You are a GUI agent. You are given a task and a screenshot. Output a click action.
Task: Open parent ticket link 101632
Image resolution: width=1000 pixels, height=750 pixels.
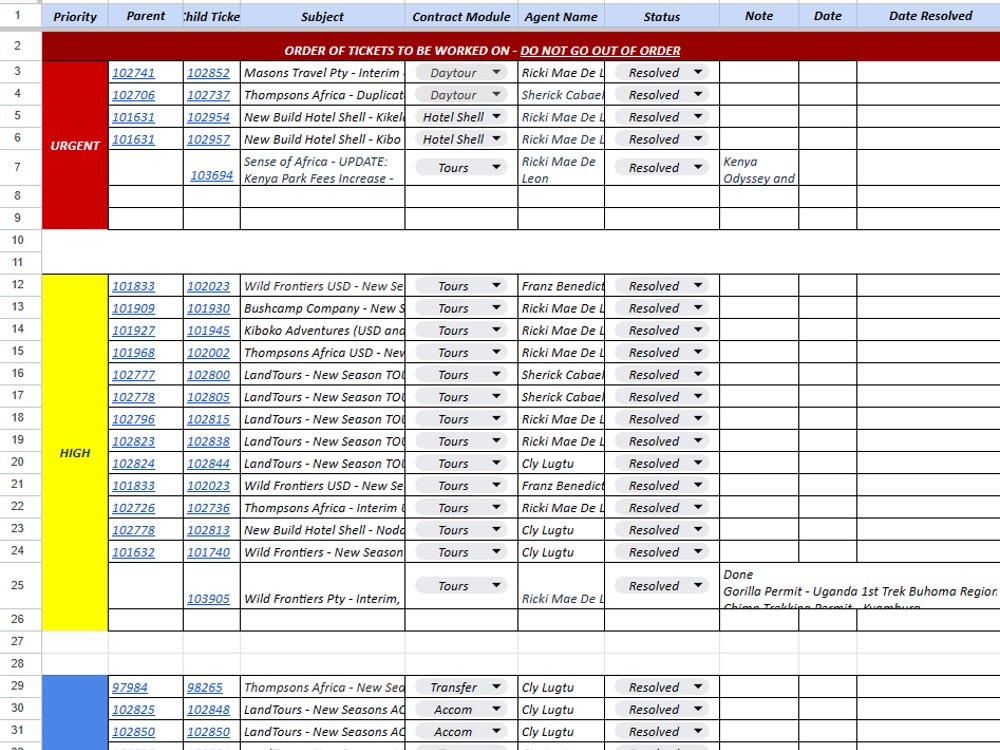pos(133,552)
